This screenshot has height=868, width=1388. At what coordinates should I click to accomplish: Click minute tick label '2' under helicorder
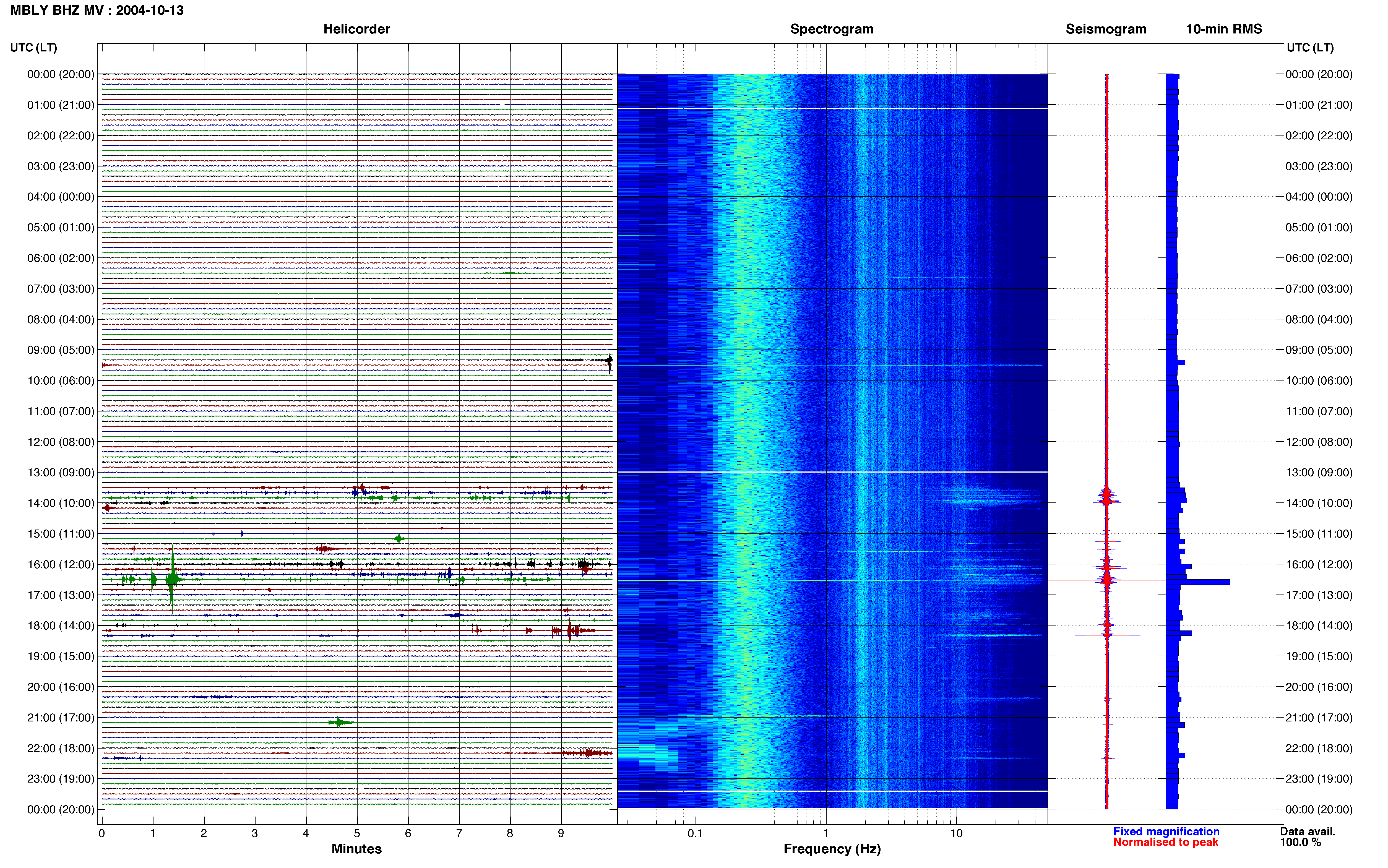click(204, 833)
